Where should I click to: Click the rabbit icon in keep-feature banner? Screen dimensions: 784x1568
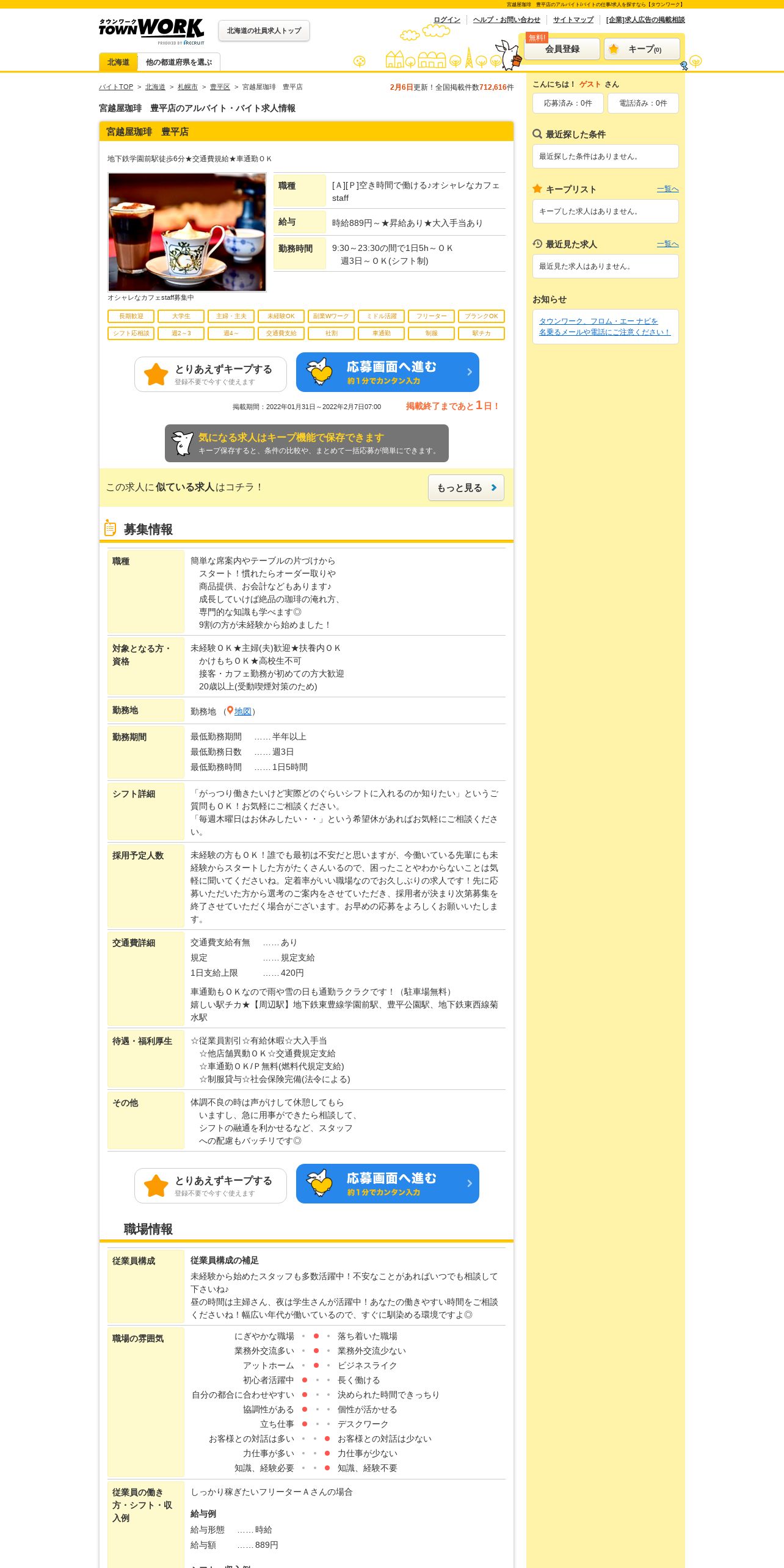[182, 443]
